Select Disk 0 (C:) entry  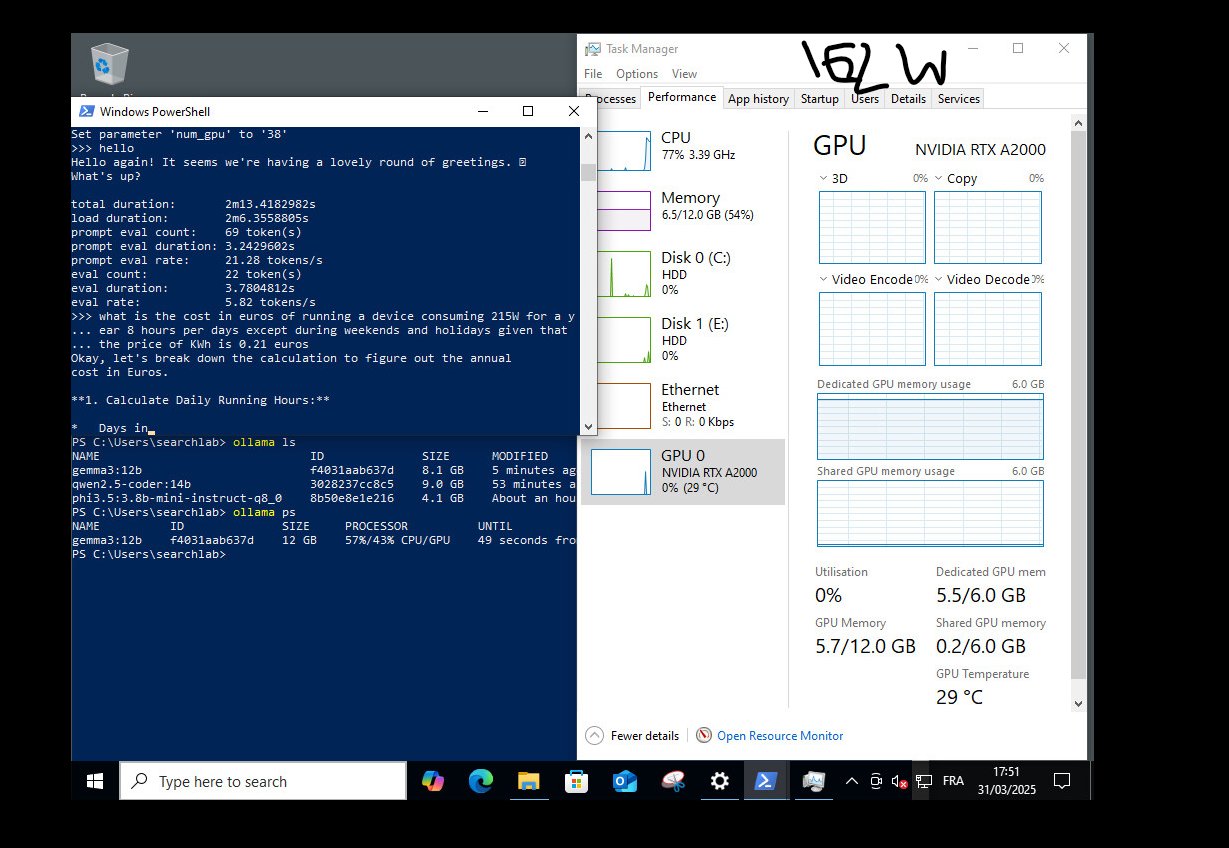[683, 273]
